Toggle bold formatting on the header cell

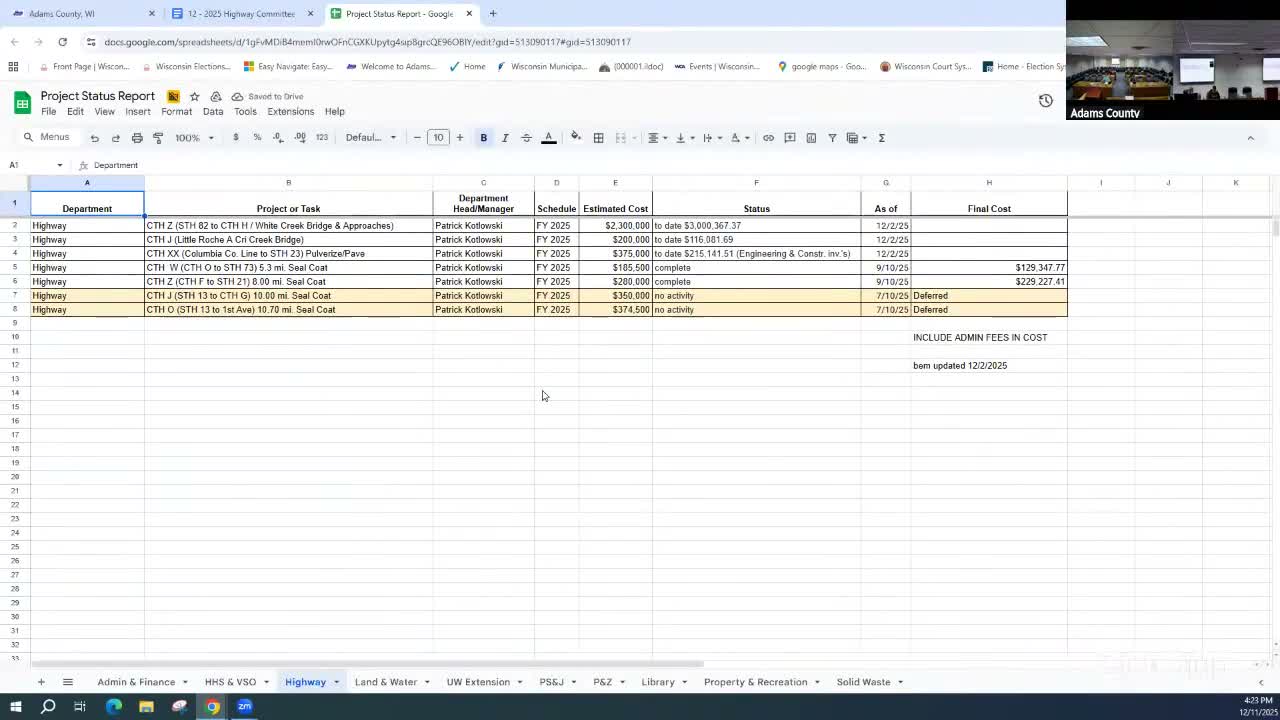point(484,138)
